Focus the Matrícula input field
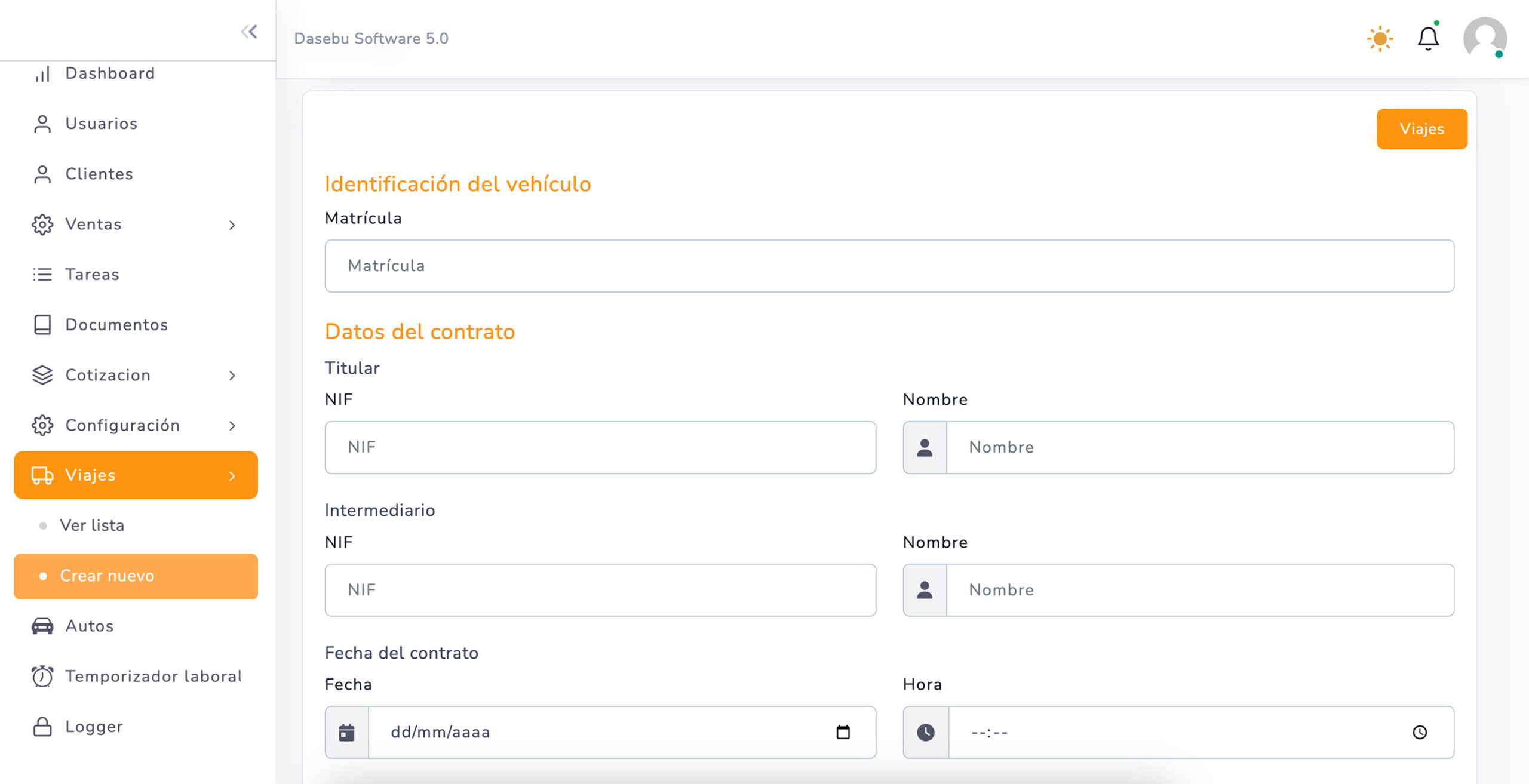 (x=889, y=266)
